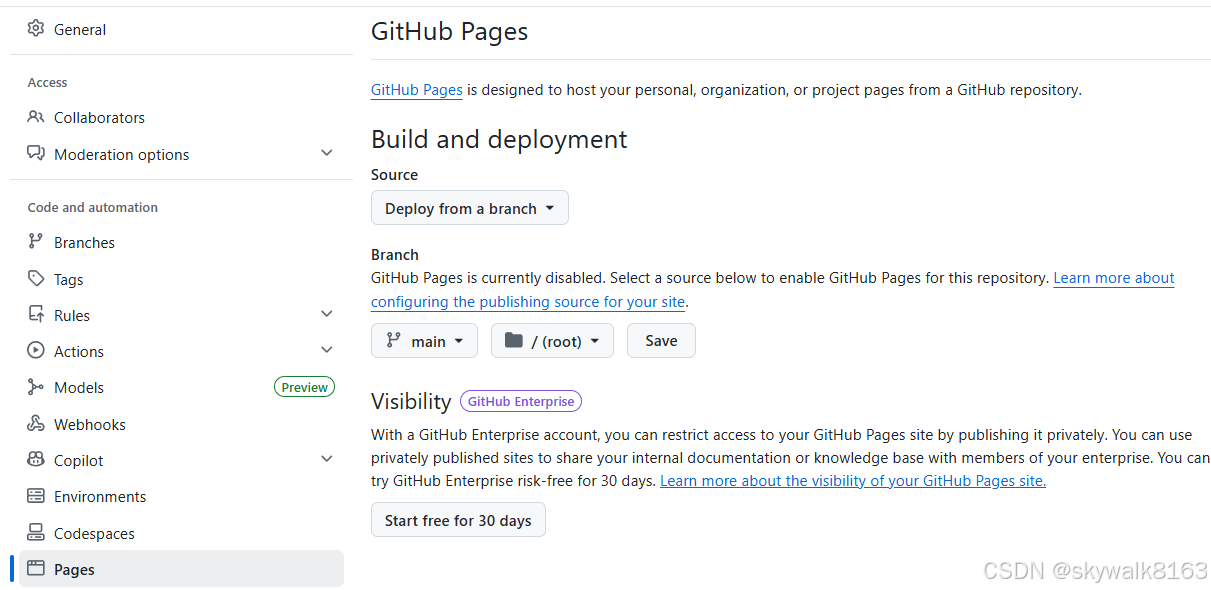Click the Preview badge next to Models
Image resolution: width=1211 pixels, height=590 pixels.
(305, 387)
